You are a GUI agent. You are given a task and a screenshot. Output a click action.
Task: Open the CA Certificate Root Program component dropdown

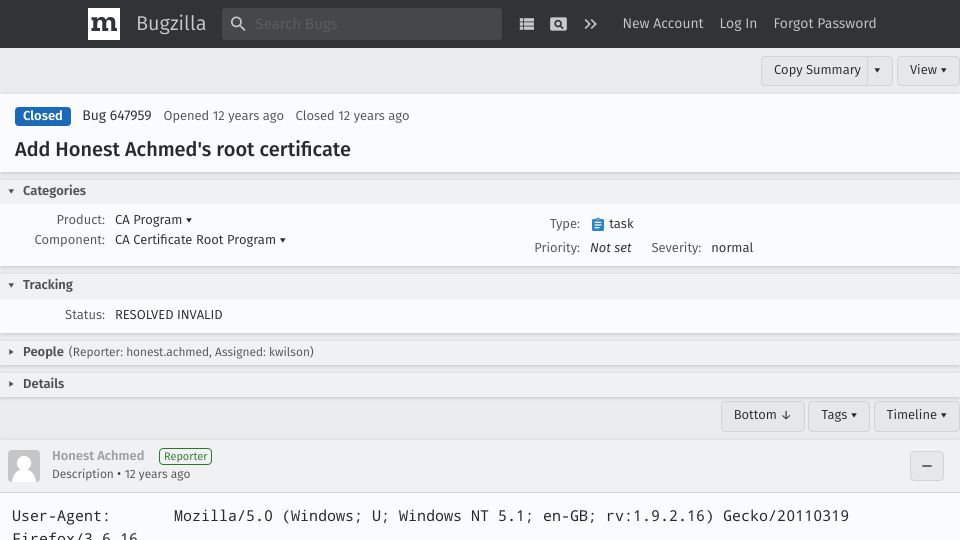coord(200,240)
